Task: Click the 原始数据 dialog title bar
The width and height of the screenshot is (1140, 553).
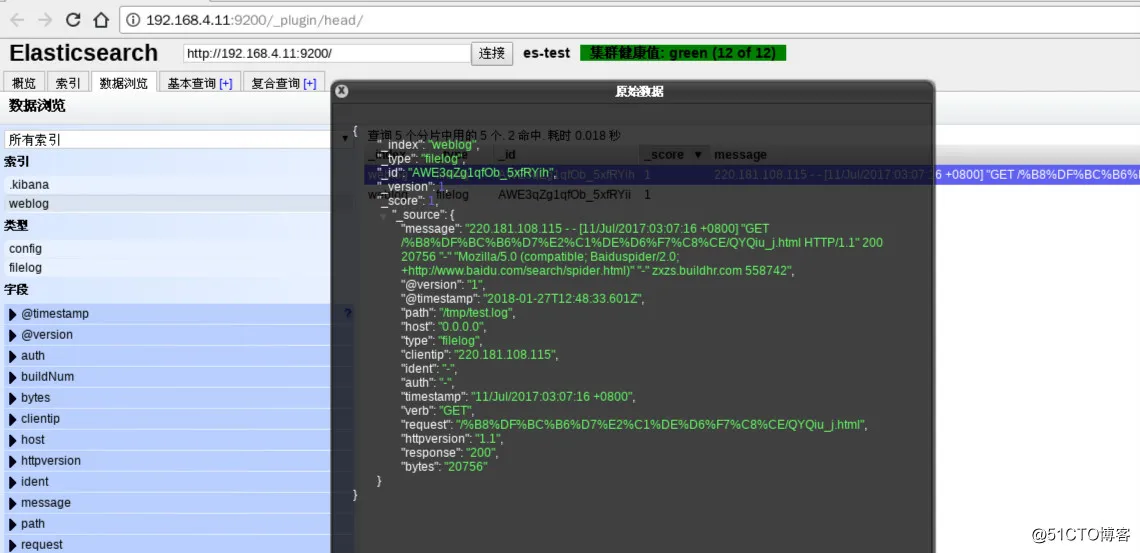Action: [x=633, y=92]
